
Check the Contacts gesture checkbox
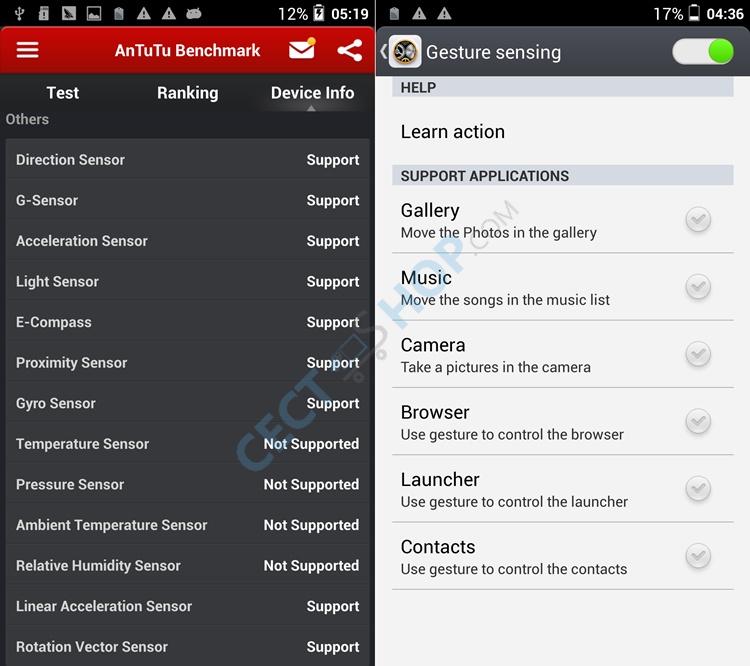pos(698,556)
